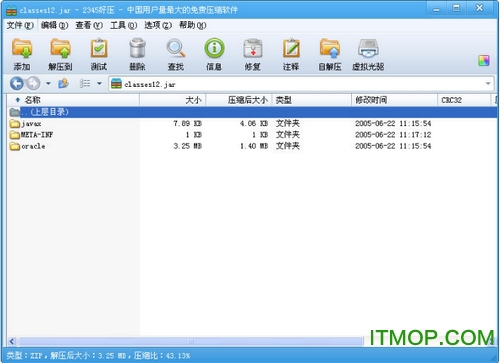The height and width of the screenshot is (363, 500).
Task: Click the 4.06 KB compressed size
Action: [254, 124]
